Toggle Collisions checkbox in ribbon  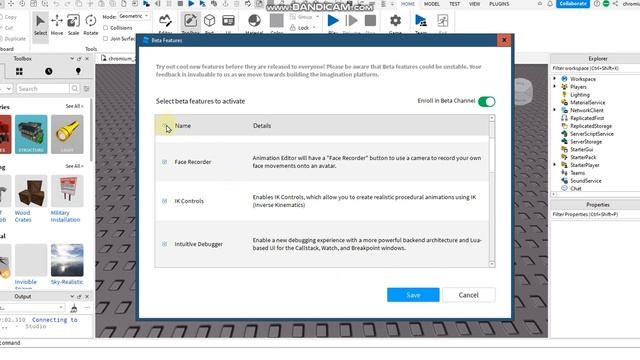pos(106,28)
